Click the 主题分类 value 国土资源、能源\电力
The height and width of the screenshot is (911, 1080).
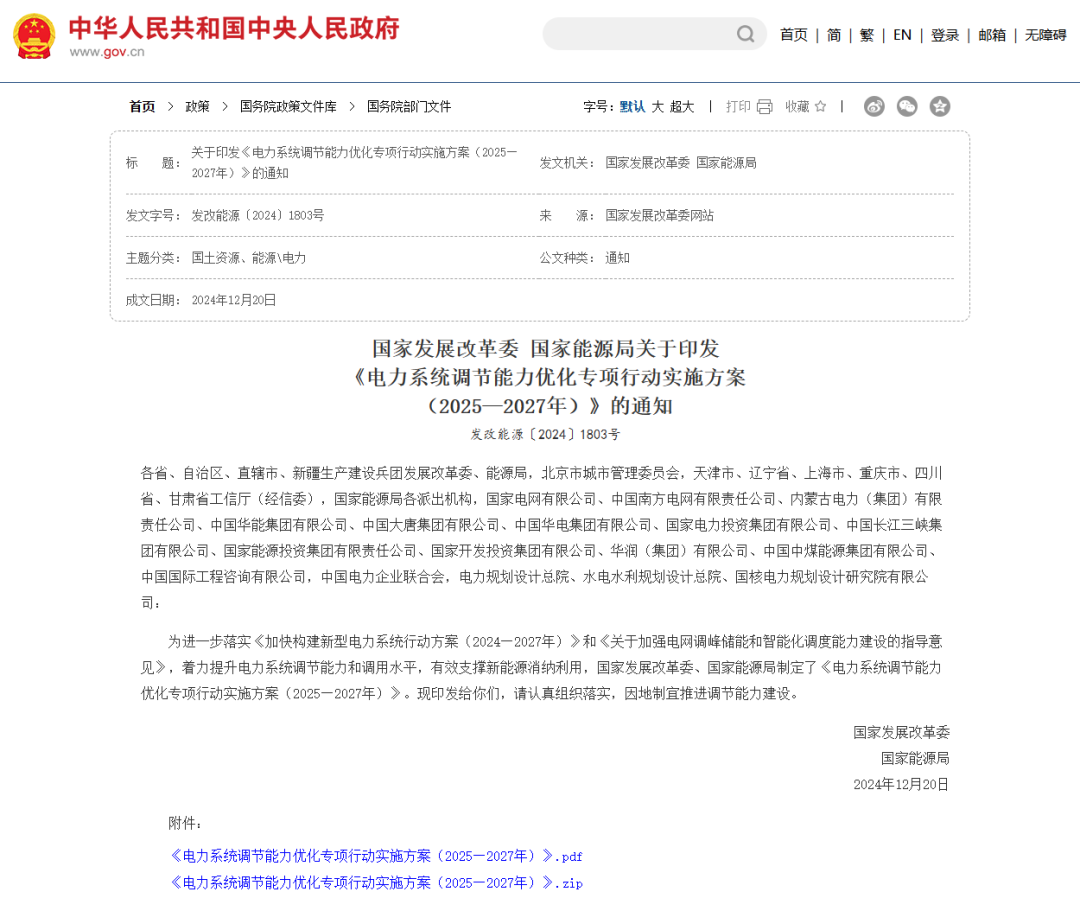point(249,258)
